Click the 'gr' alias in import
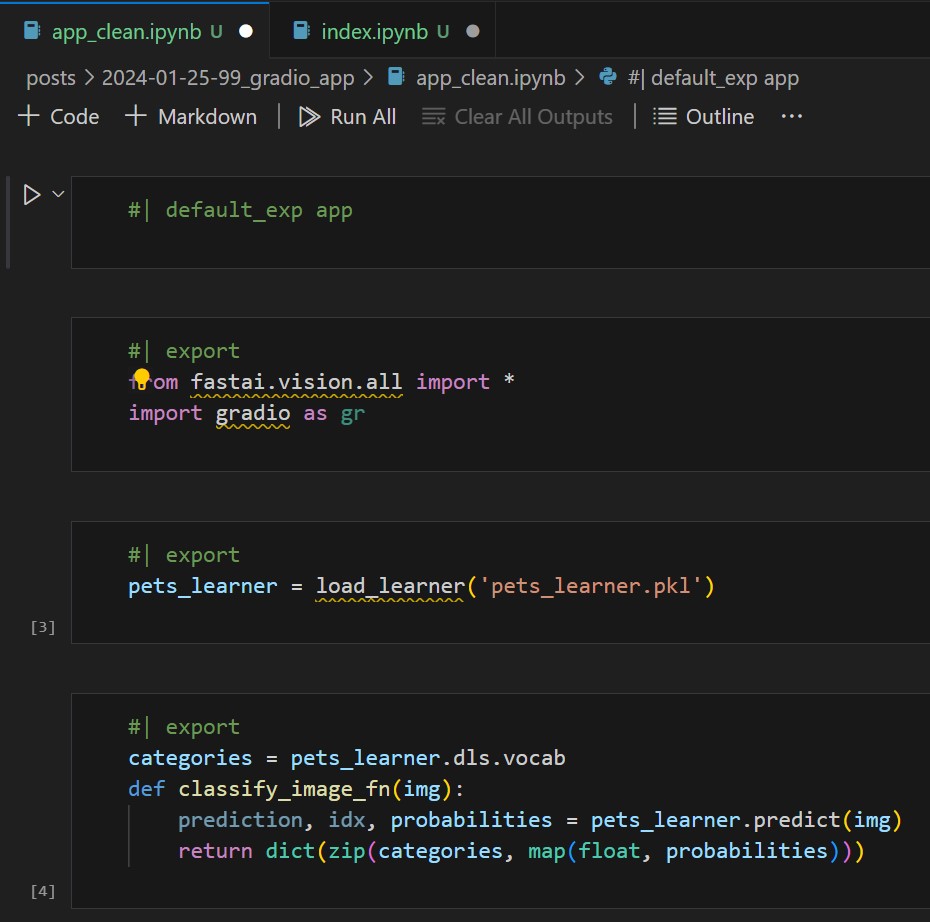The width and height of the screenshot is (930, 922). click(x=353, y=414)
